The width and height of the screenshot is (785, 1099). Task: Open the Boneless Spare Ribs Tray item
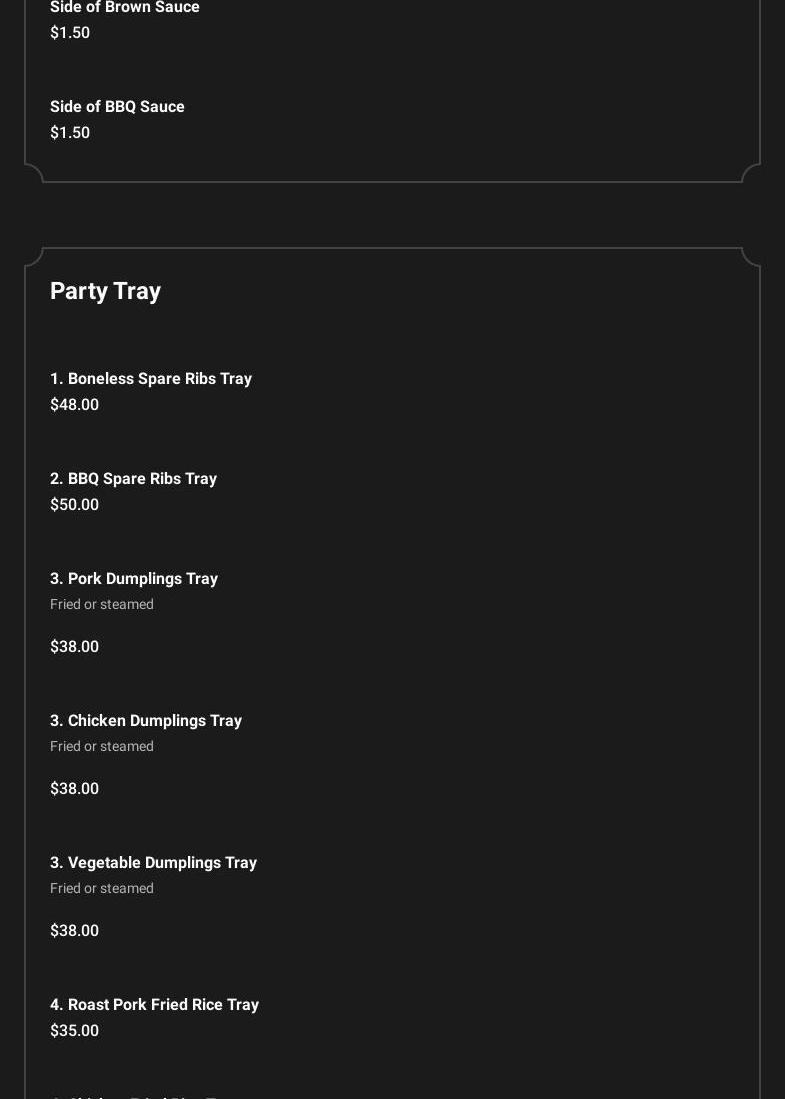click(x=151, y=379)
